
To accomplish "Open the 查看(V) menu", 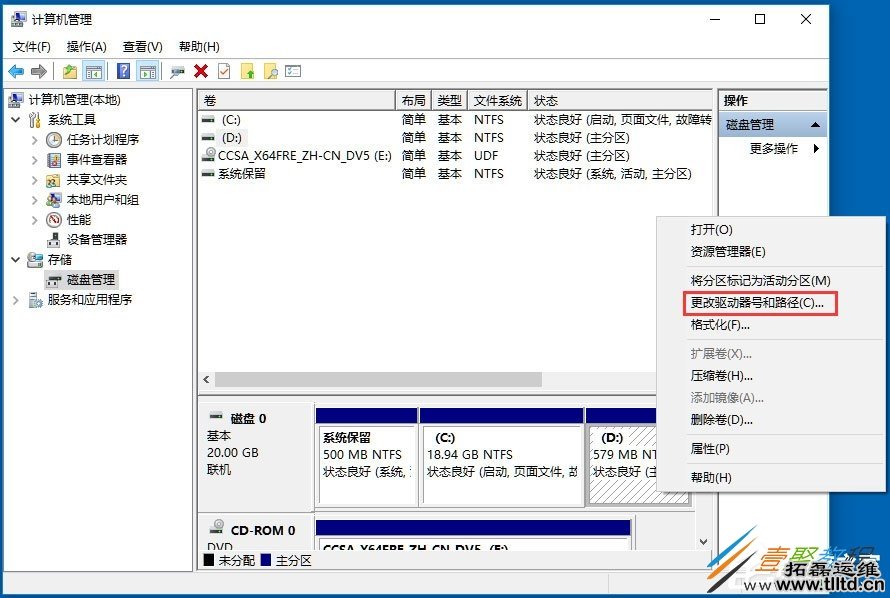I will (x=141, y=46).
